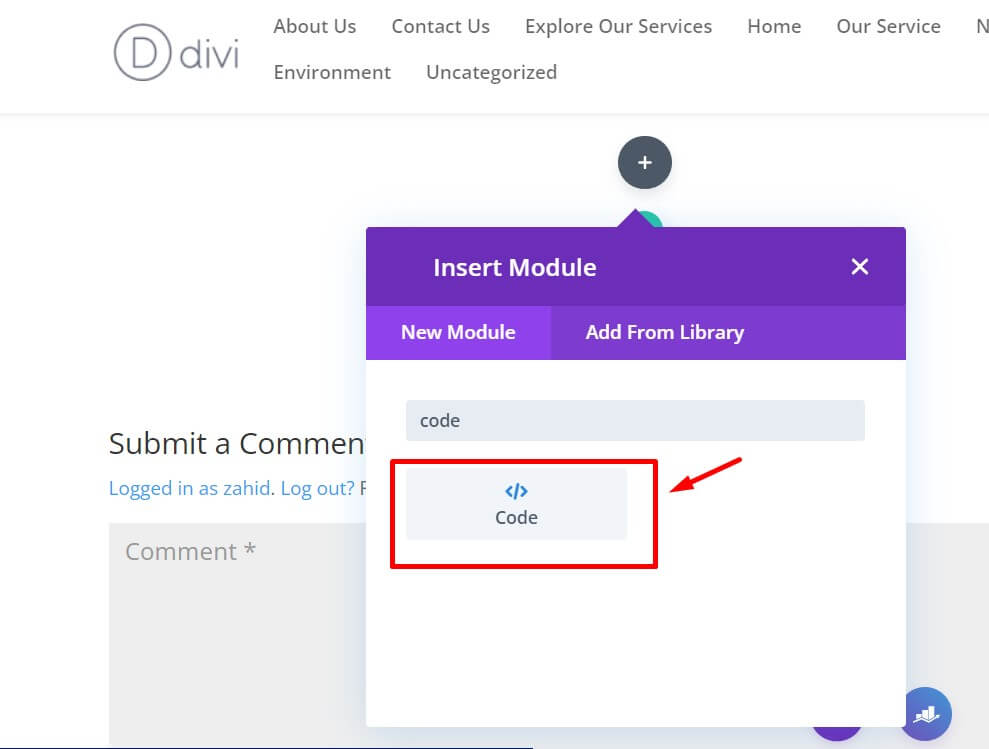Switch to Add From Library tab
Screen dimensions: 989x749
(x=665, y=333)
